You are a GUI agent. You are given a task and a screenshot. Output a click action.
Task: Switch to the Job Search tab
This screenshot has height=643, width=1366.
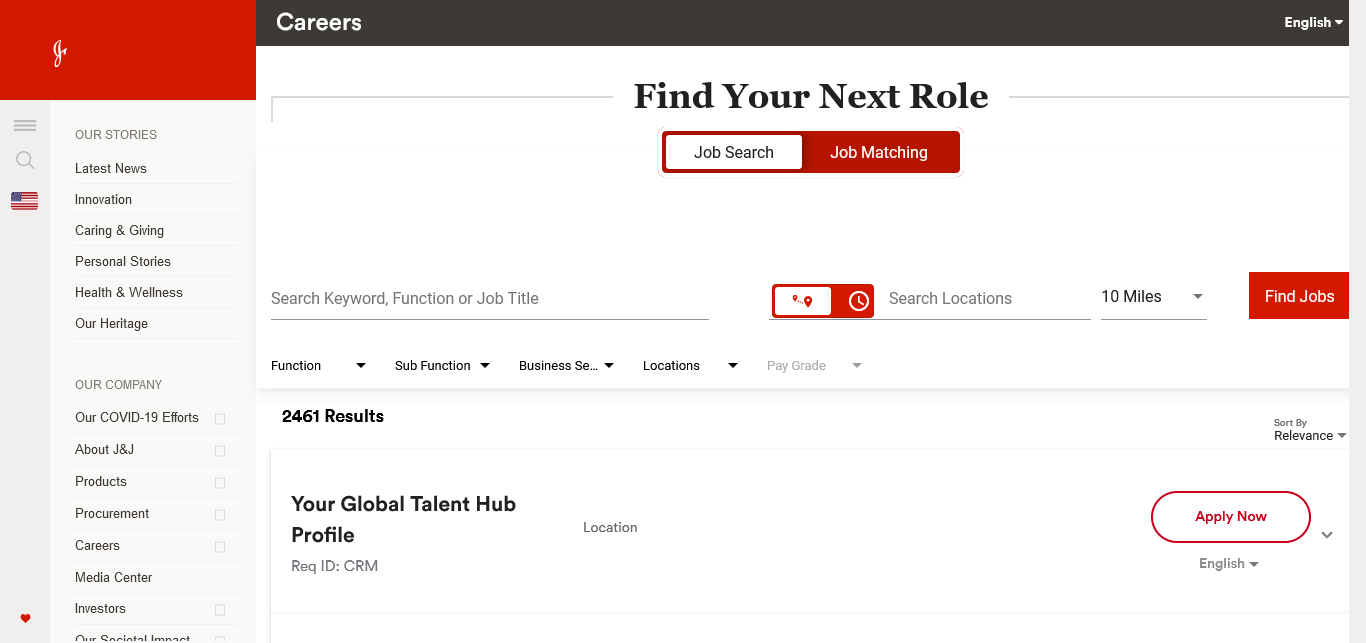pyautogui.click(x=734, y=153)
